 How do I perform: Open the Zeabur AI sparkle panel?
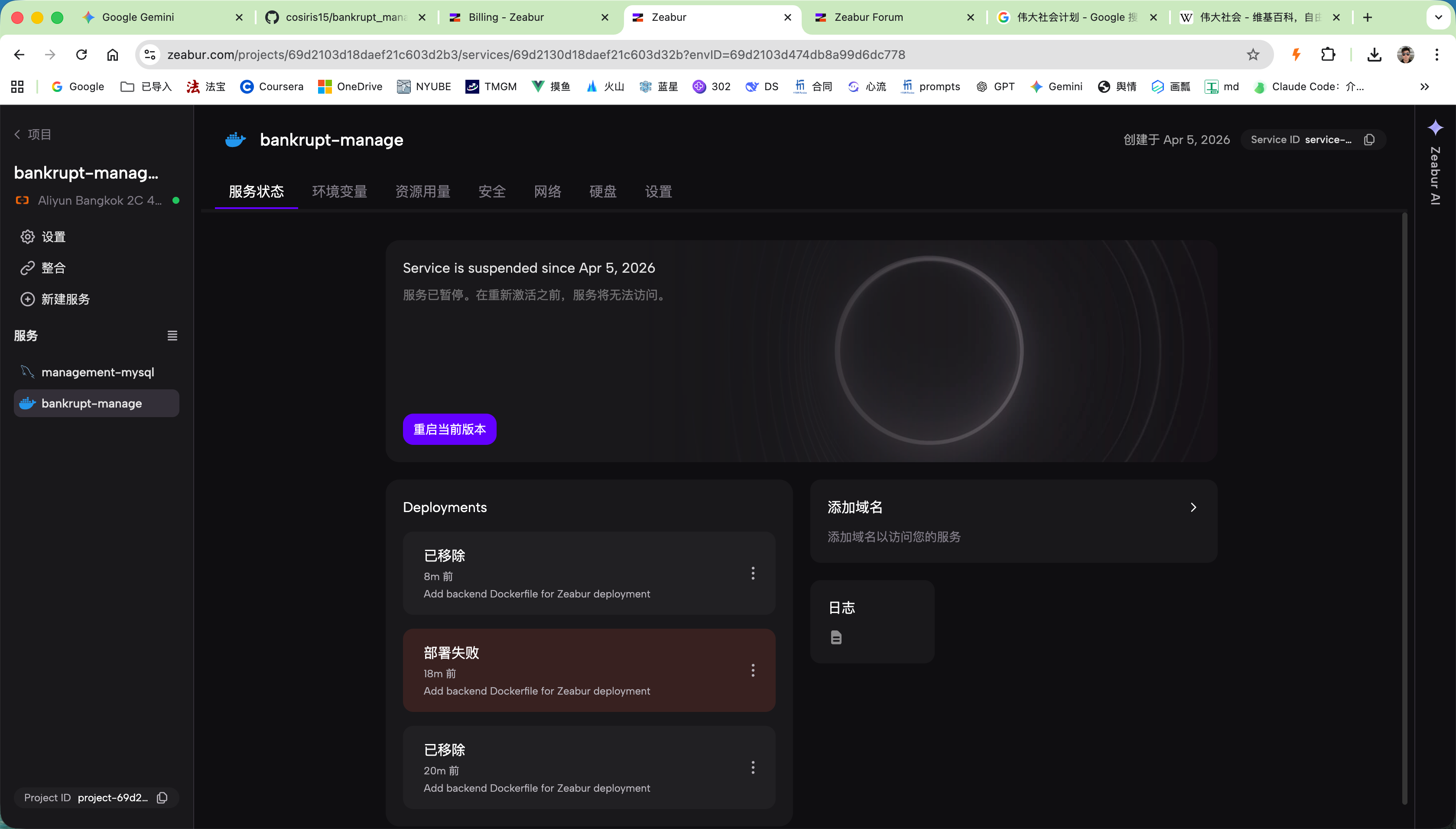[1435, 127]
